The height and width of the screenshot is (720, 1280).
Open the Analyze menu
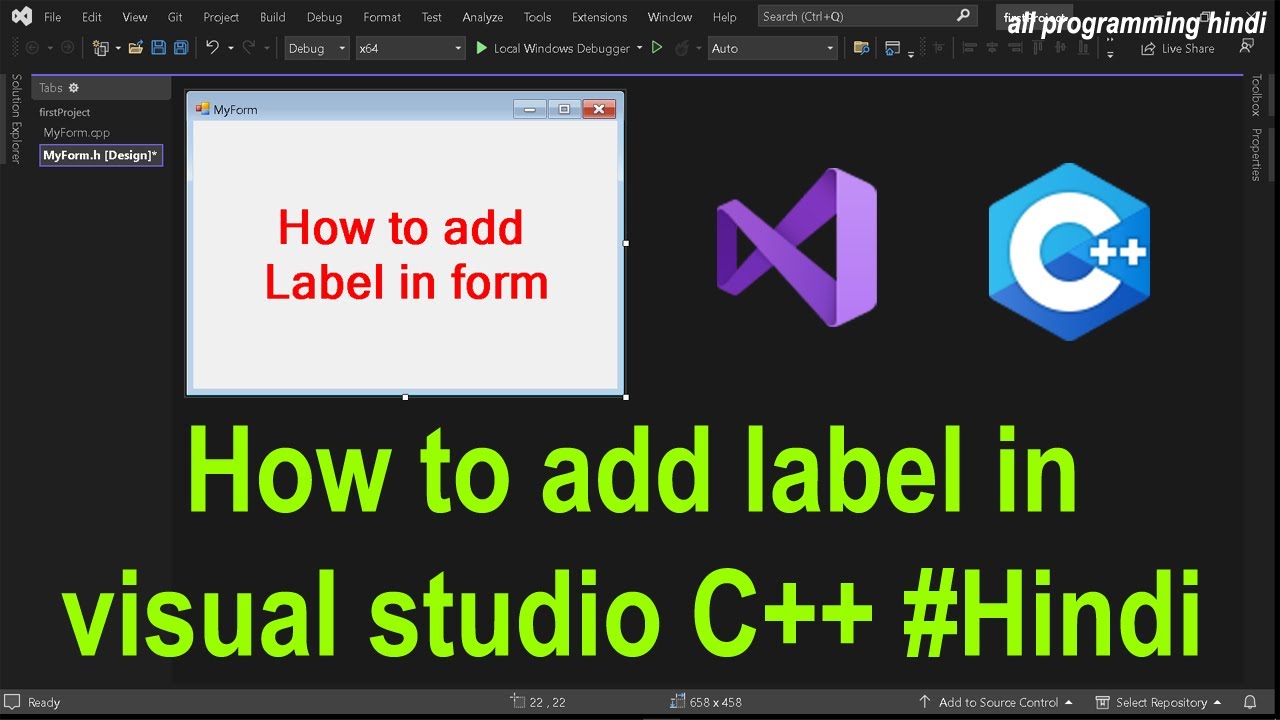pos(483,17)
